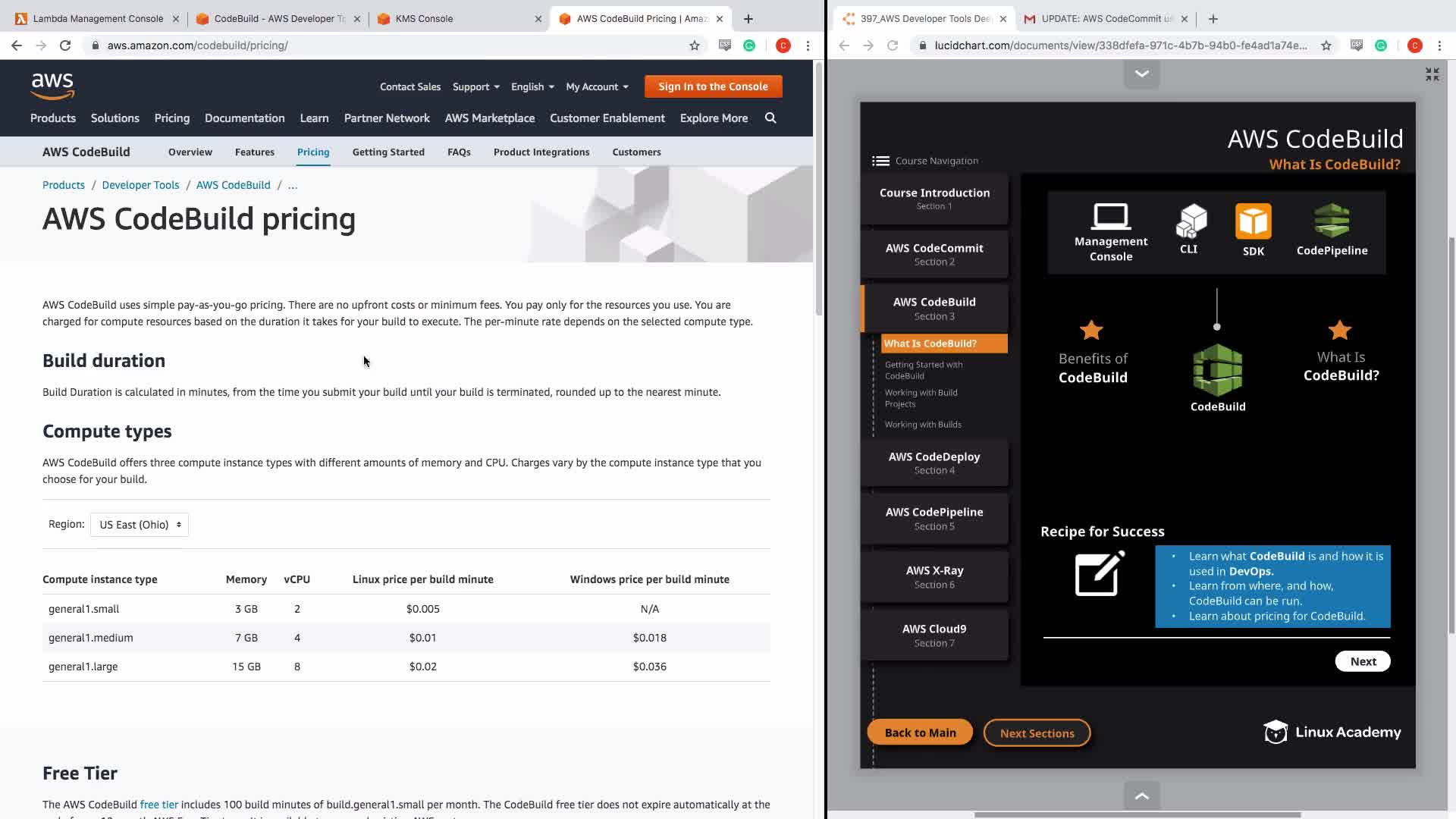The image size is (1456, 819).
Task: Click the CLI cubes icon
Action: tap(1191, 221)
